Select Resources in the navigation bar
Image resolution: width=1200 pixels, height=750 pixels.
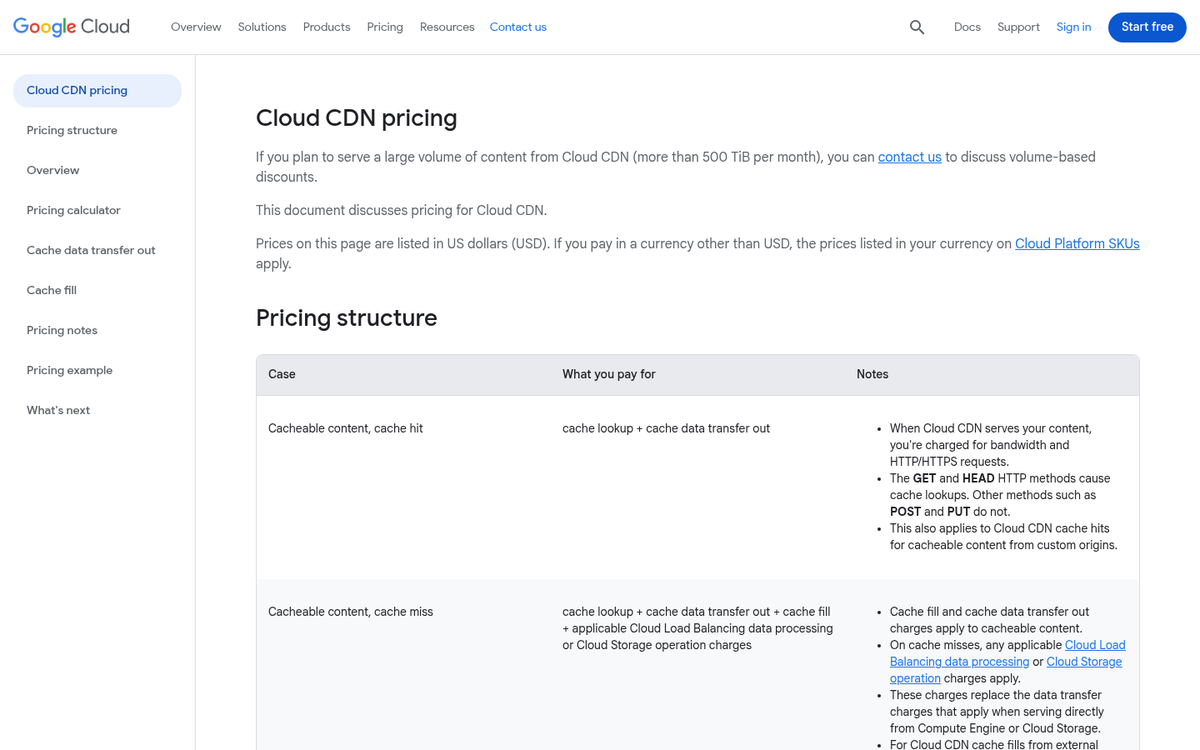click(x=446, y=27)
